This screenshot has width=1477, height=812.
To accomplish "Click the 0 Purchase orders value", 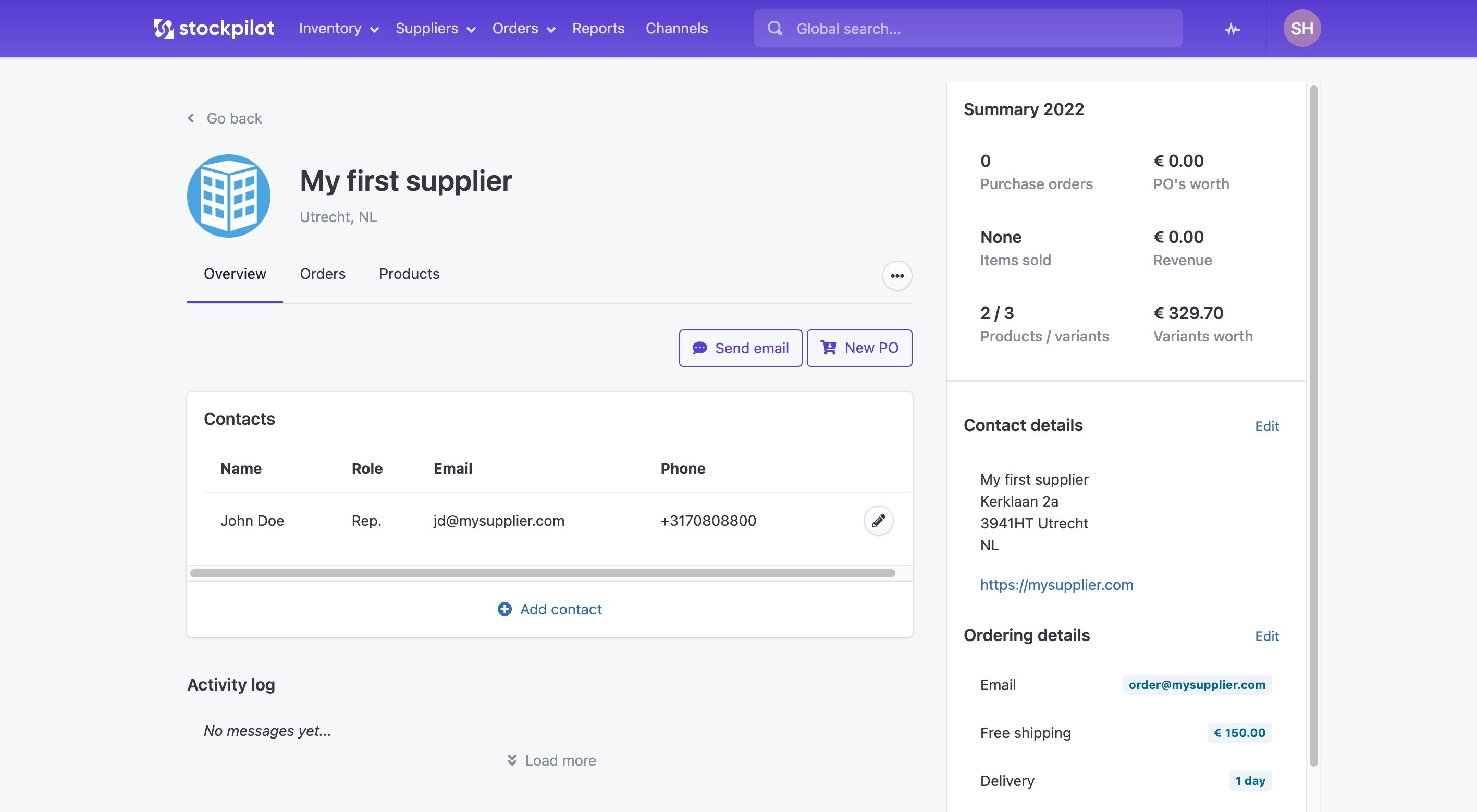I will point(986,161).
